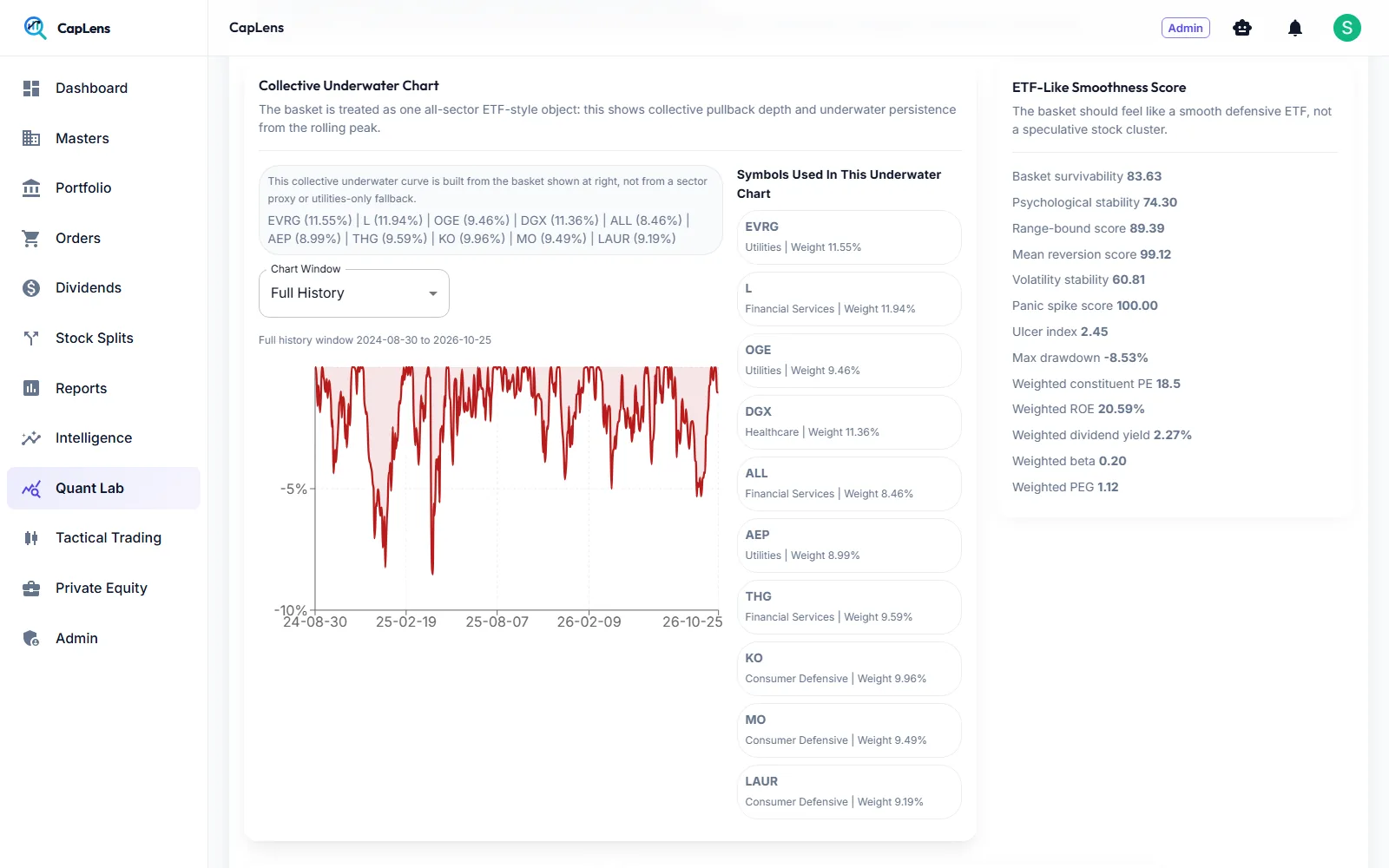Click the 25-08-07 chart axis label
The height and width of the screenshot is (868, 1389).
[x=497, y=622]
